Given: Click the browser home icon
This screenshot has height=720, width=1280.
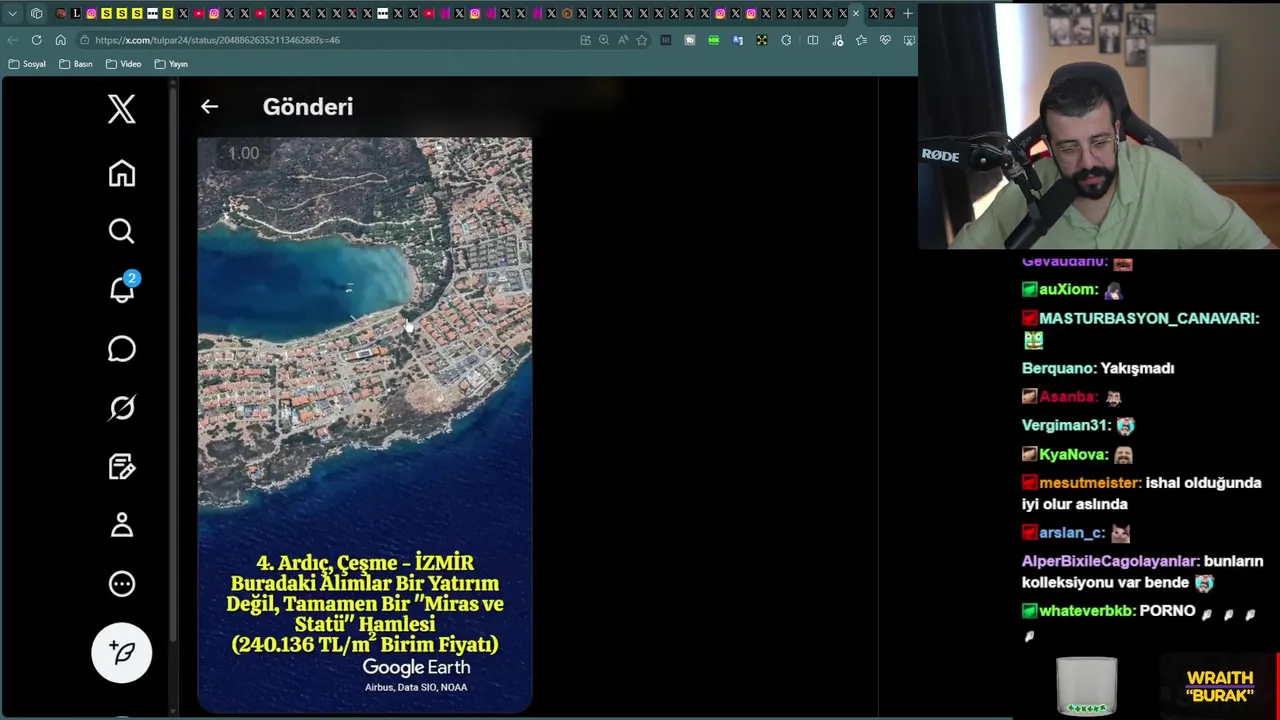Looking at the screenshot, I should click(60, 40).
